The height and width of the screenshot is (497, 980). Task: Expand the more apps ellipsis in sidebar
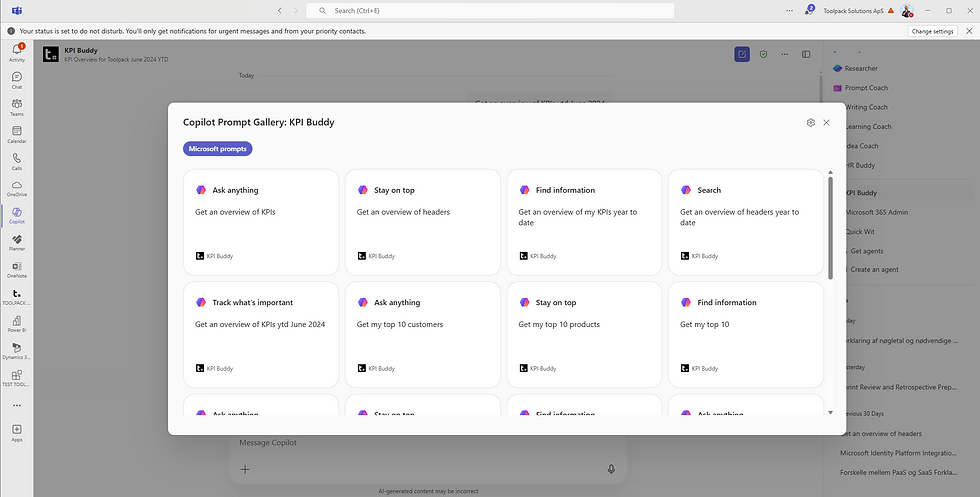click(x=17, y=405)
